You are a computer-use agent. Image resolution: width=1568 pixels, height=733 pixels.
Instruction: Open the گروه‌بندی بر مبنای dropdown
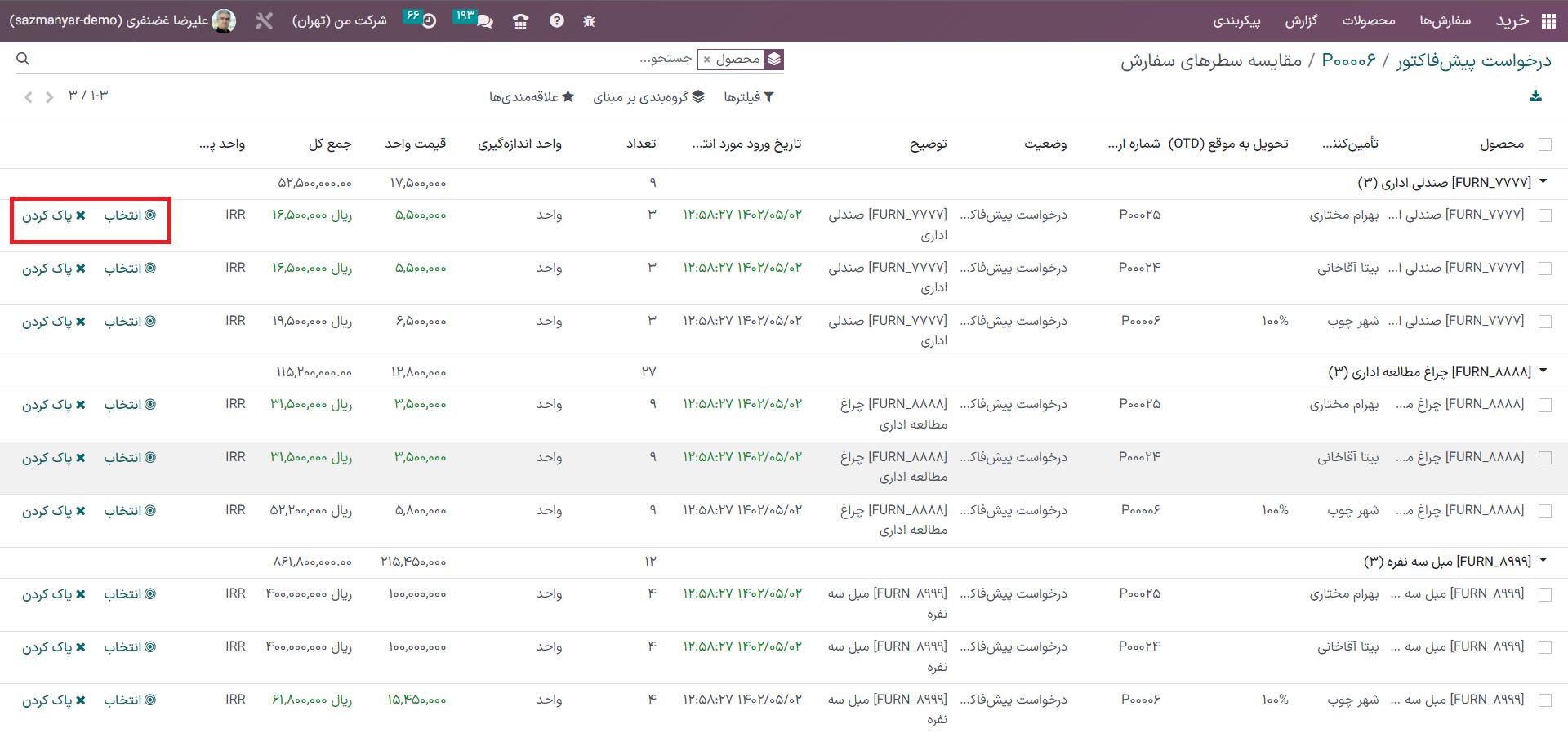pyautogui.click(x=648, y=97)
